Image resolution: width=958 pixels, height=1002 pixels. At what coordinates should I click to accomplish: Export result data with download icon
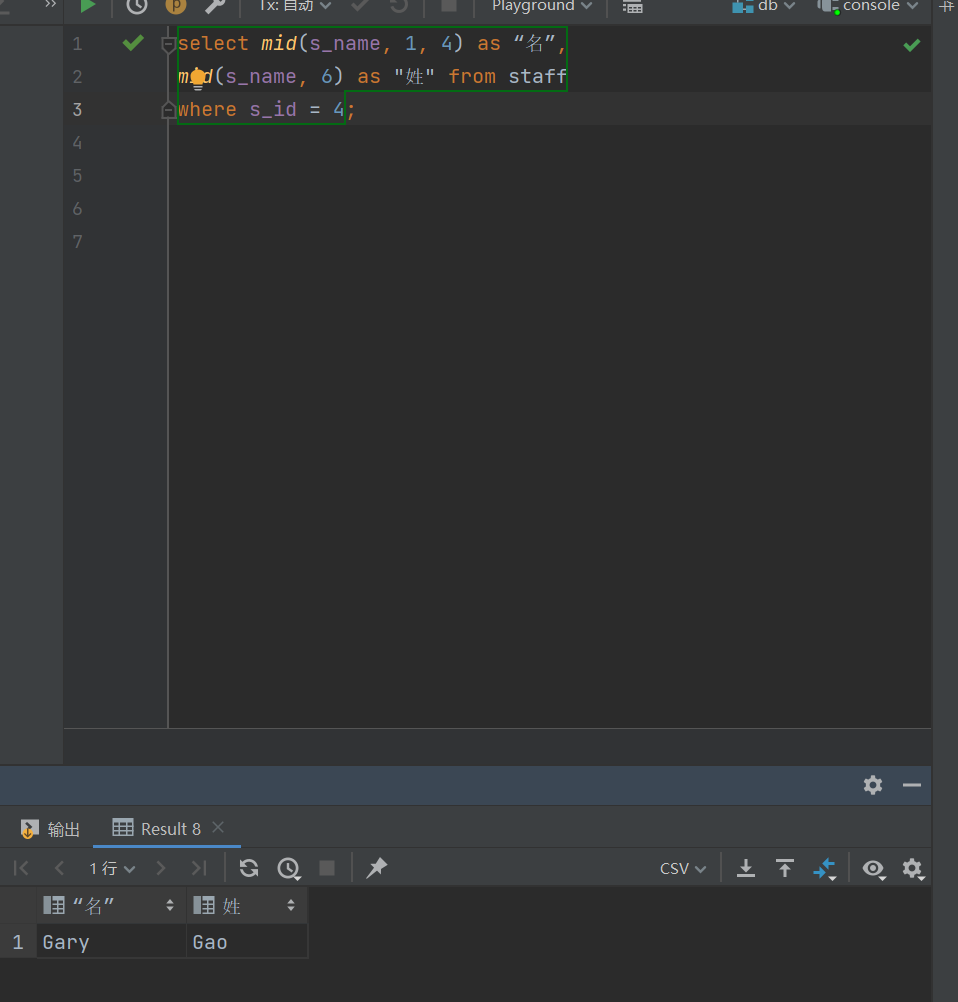click(x=746, y=868)
